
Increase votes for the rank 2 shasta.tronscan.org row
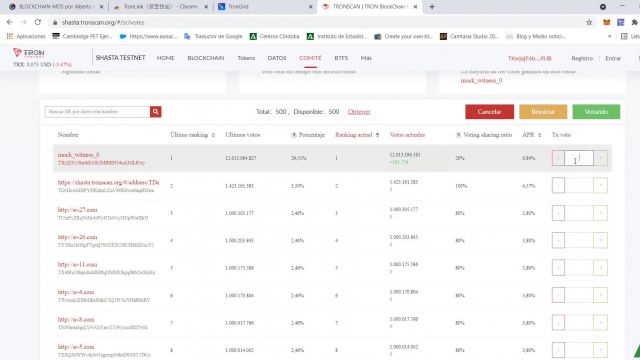click(600, 186)
